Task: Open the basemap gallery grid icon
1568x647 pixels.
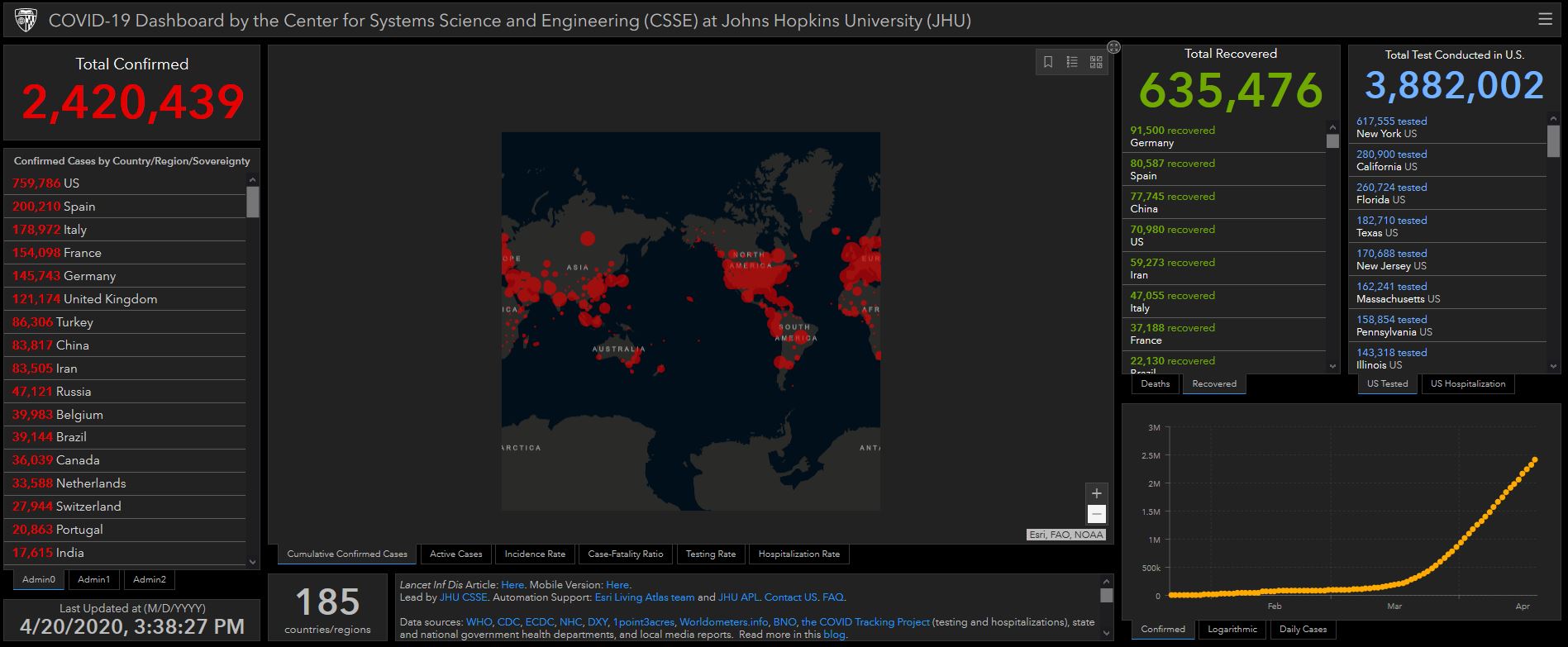Action: point(1096,62)
